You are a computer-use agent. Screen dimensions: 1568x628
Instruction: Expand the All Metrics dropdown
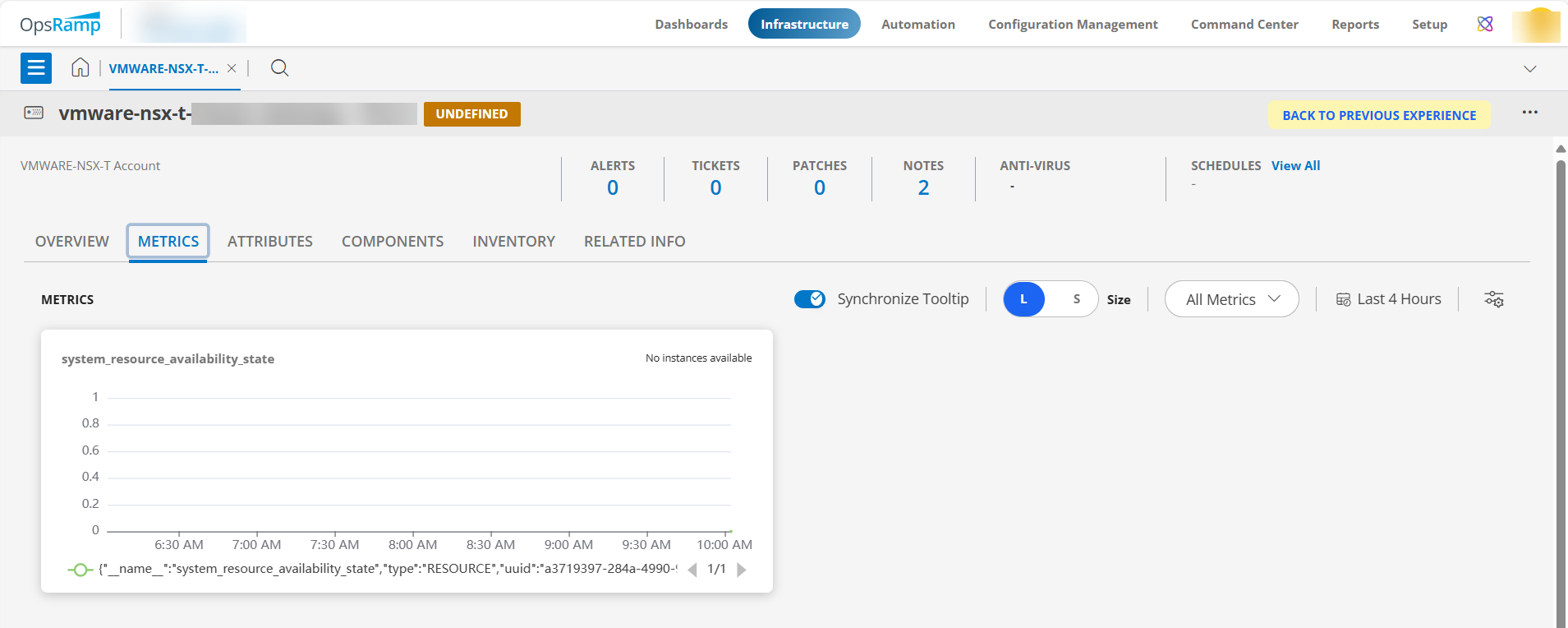[1231, 299]
